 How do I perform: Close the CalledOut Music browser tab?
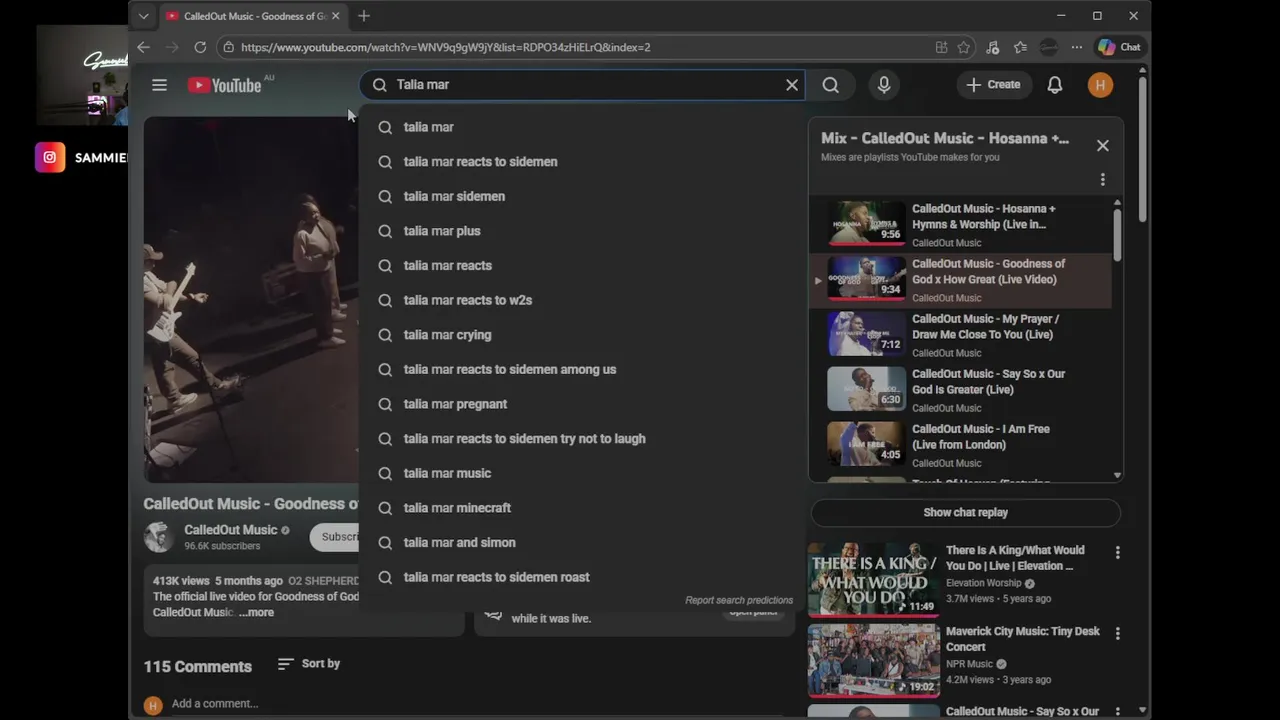[335, 16]
